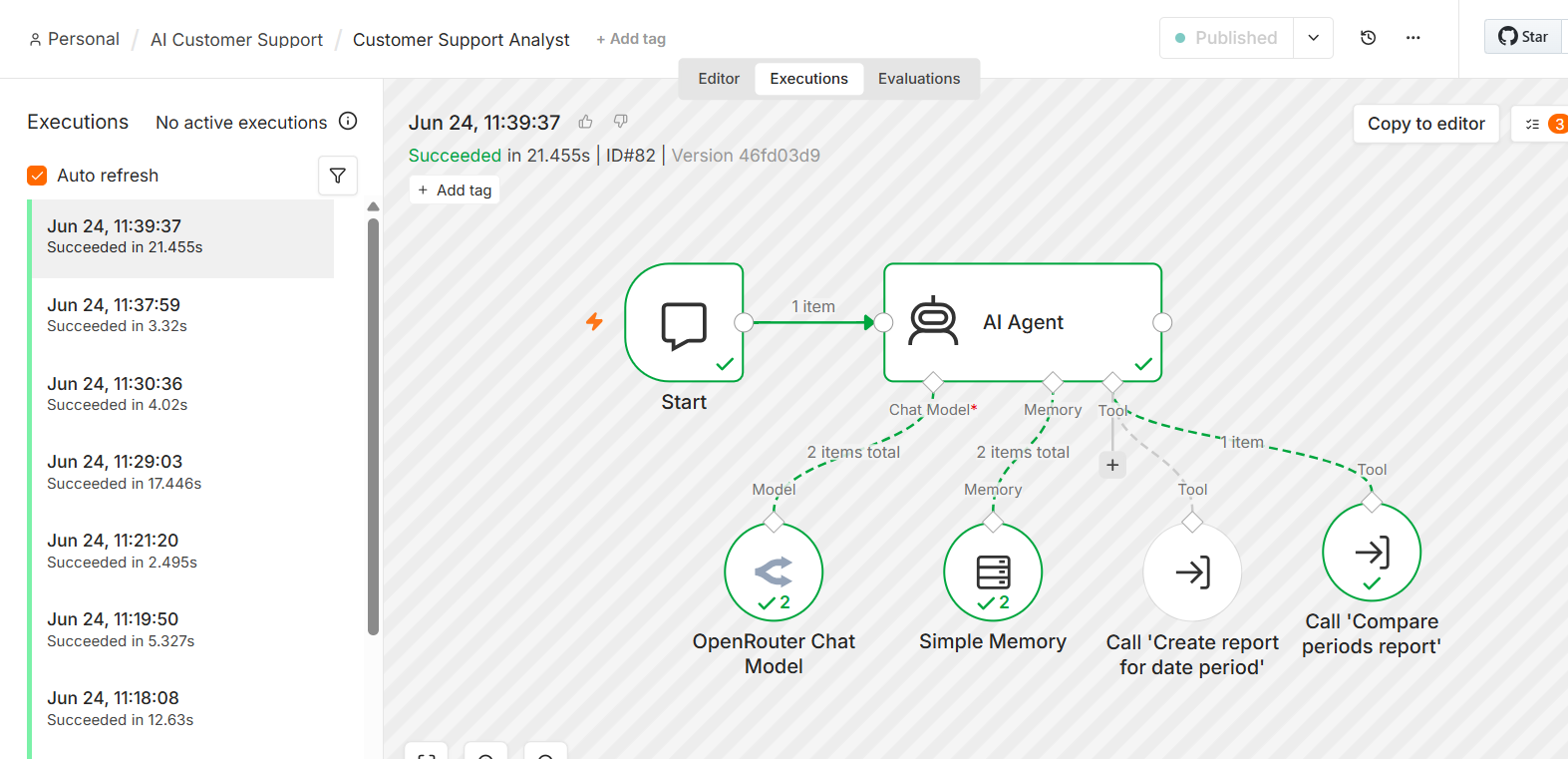Select the Start chat trigger node
Viewport: 1568px width, 759px height.
684,322
